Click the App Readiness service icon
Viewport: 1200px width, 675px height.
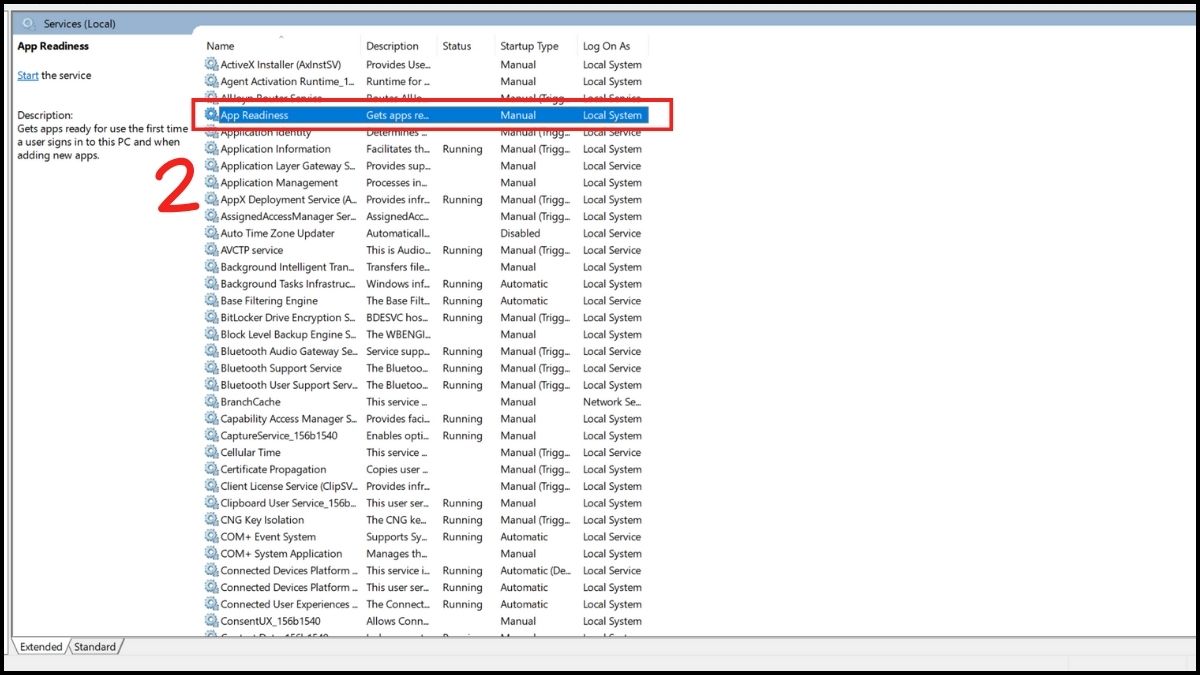tap(210, 115)
